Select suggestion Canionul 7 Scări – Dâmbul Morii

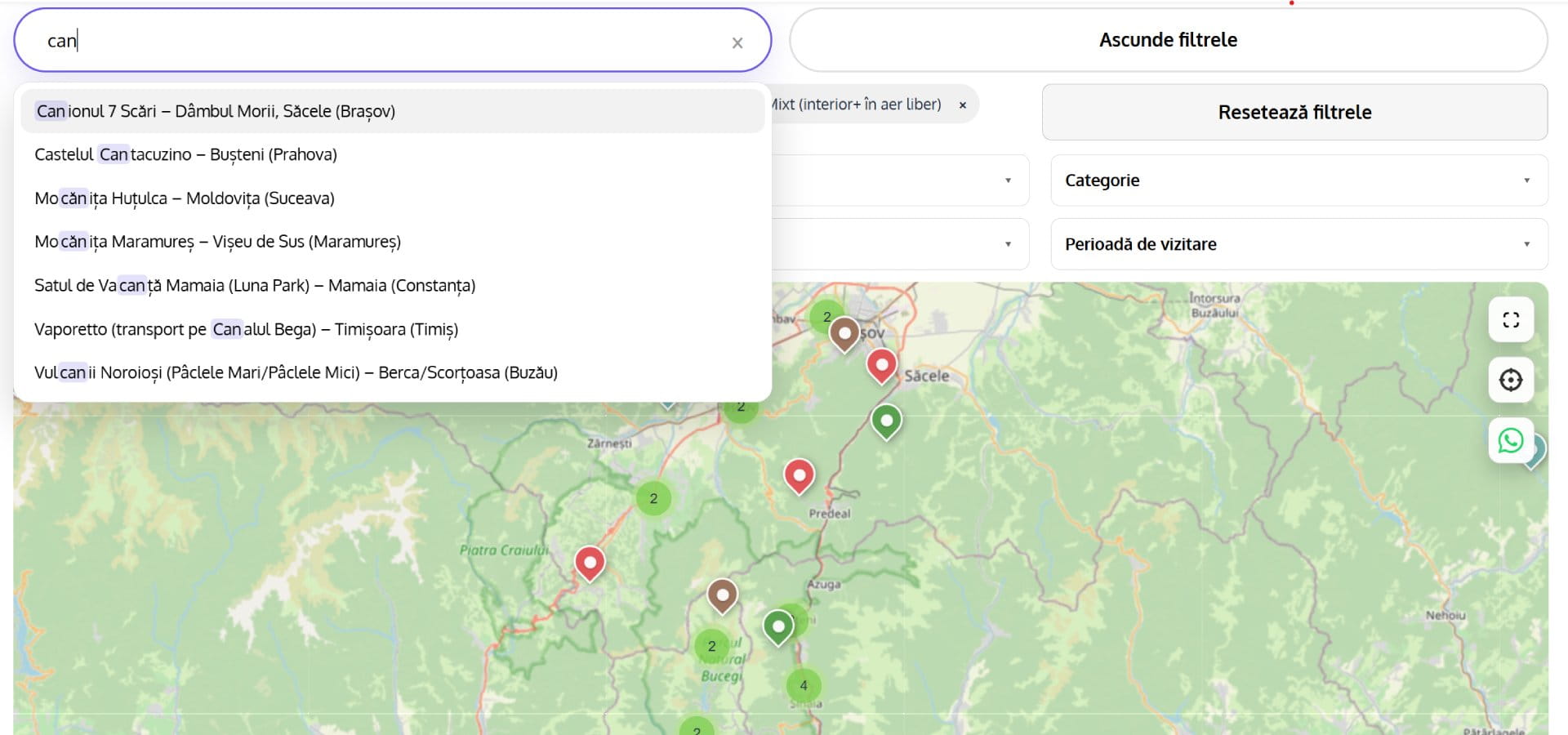click(392, 111)
